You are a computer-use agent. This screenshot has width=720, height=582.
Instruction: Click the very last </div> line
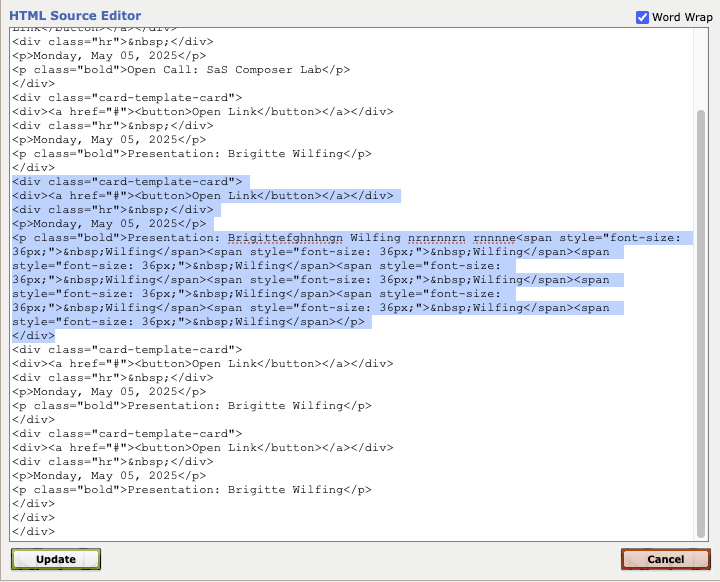coord(34,531)
